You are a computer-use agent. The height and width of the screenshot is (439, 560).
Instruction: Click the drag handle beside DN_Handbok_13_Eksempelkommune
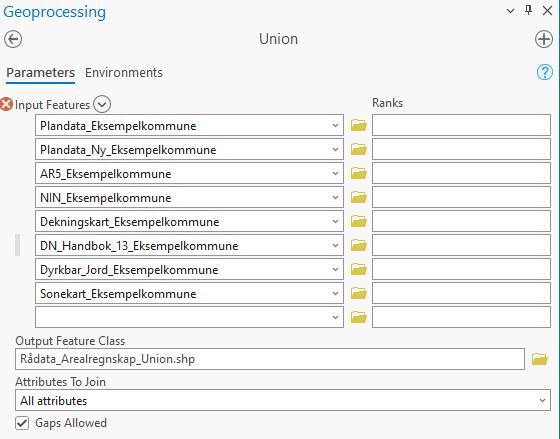point(18,245)
